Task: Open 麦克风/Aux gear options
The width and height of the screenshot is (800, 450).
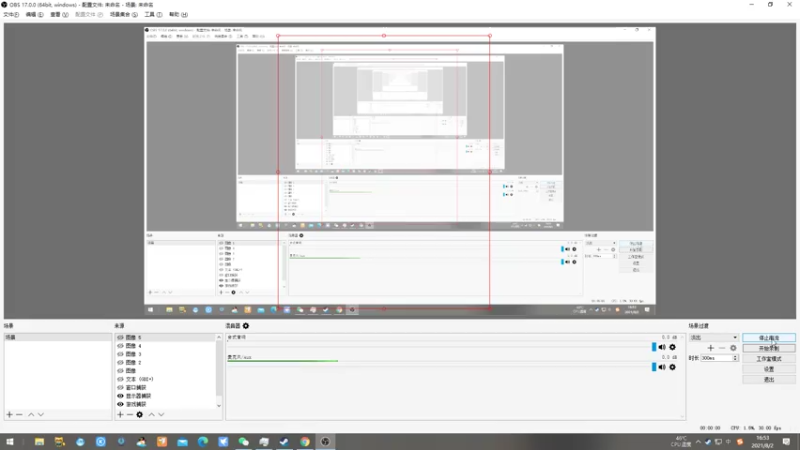Action: coord(672,367)
